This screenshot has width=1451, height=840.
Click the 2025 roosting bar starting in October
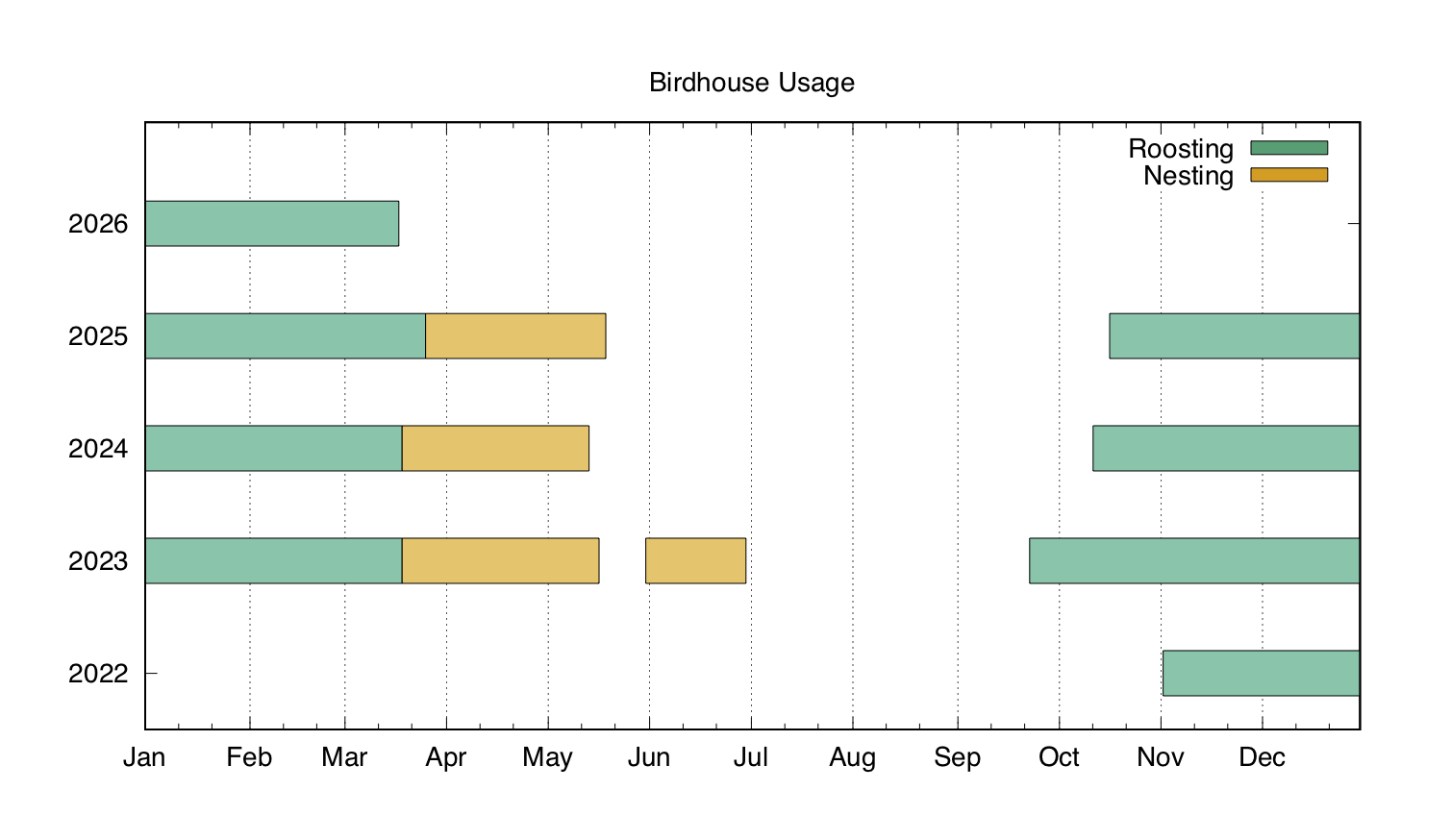1234,336
